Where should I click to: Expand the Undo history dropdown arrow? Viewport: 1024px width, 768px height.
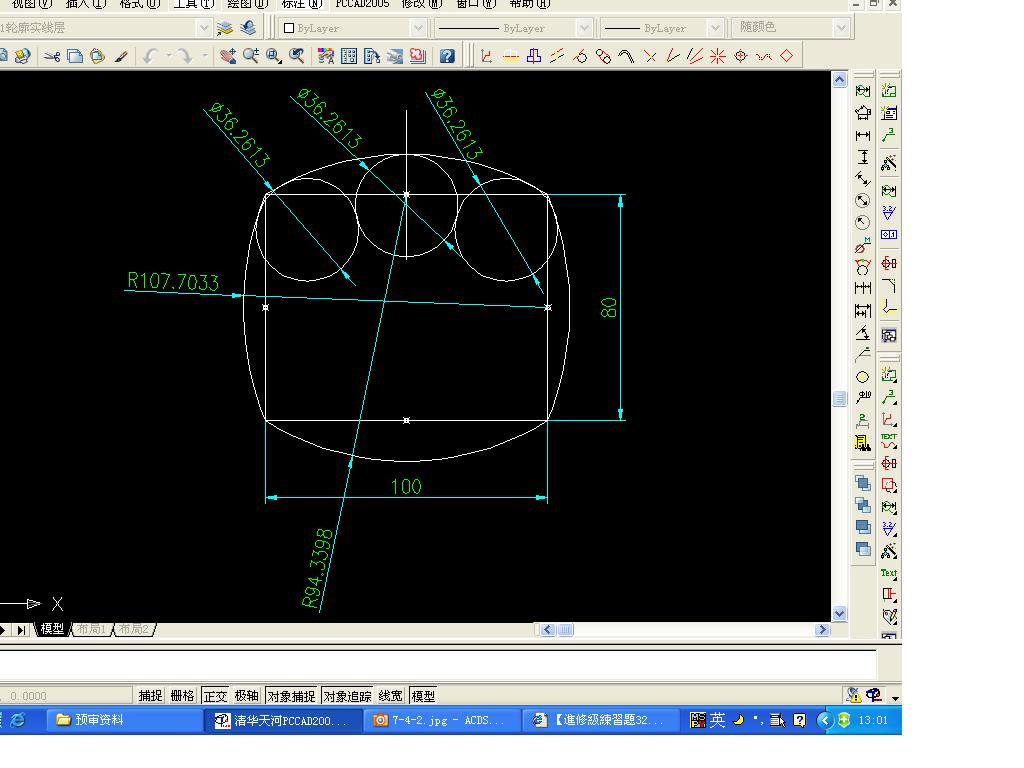(168, 57)
